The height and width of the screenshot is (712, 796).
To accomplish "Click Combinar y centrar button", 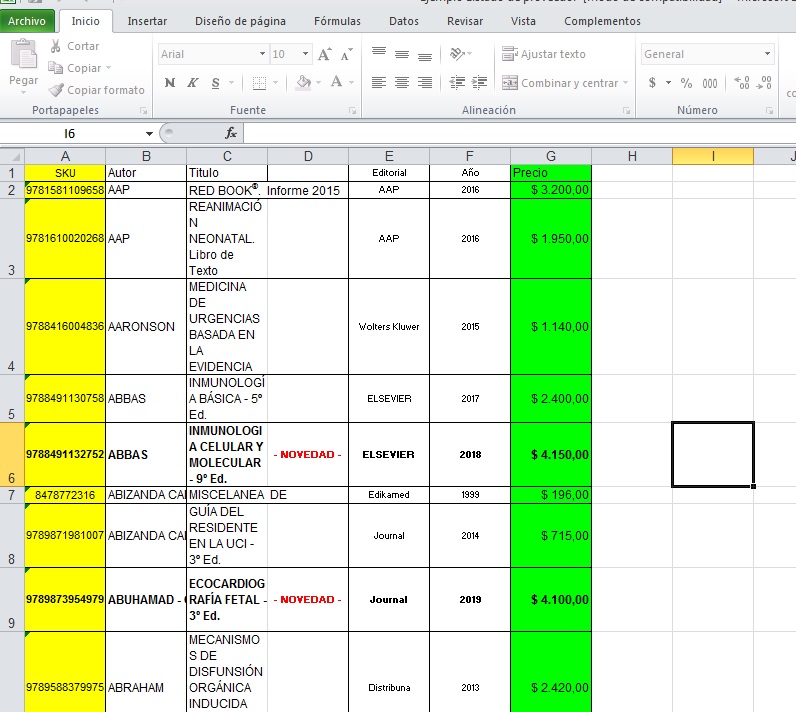I will [560, 83].
